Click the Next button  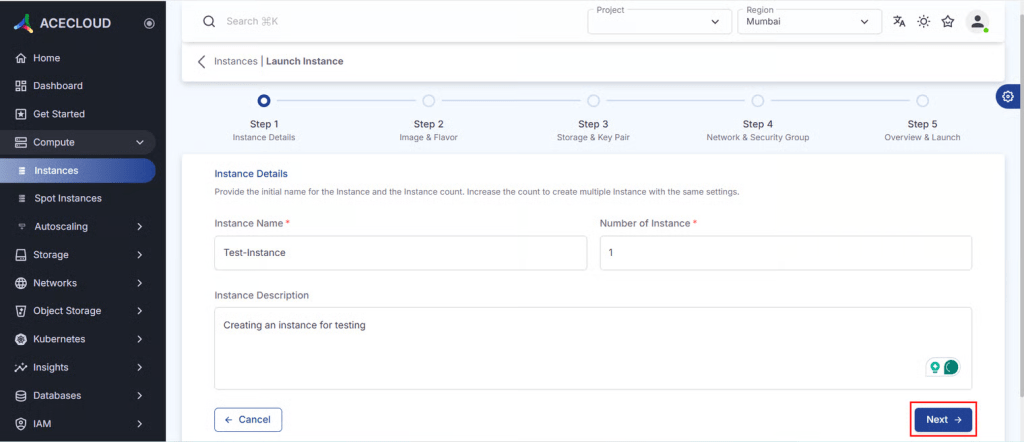(x=942, y=420)
